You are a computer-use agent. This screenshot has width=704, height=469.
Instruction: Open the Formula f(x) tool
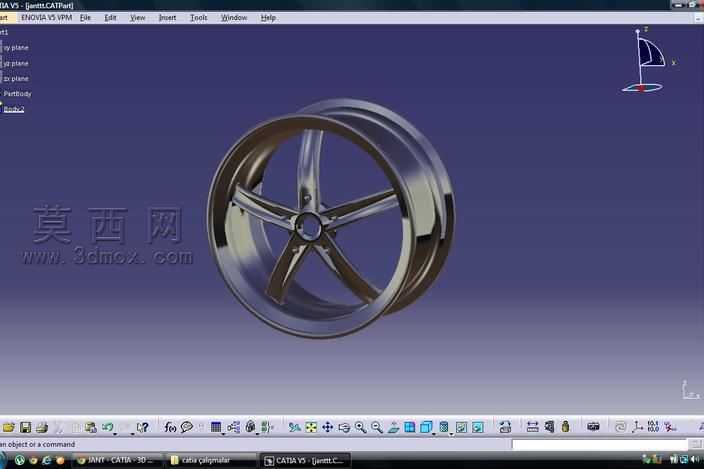coord(170,427)
